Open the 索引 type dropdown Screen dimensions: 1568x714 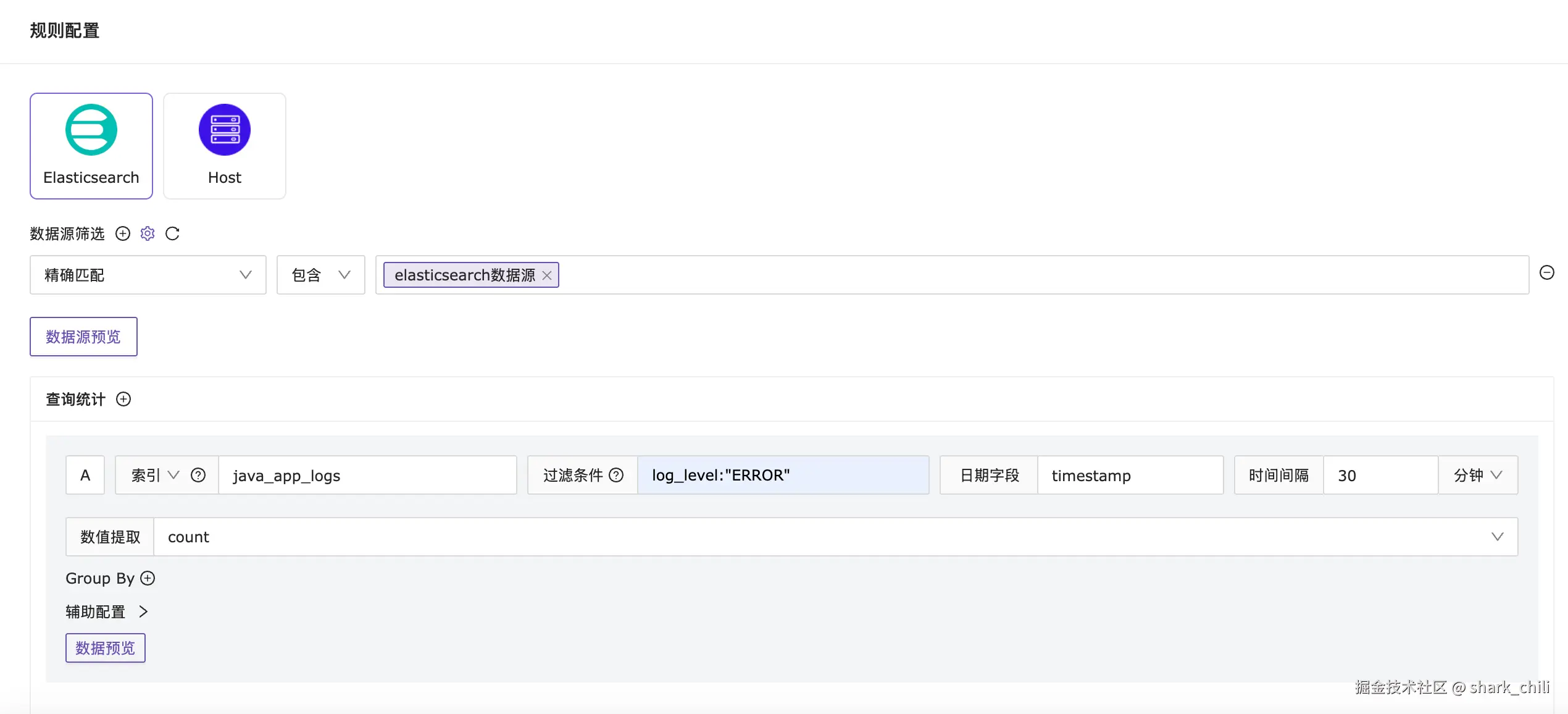[154, 475]
